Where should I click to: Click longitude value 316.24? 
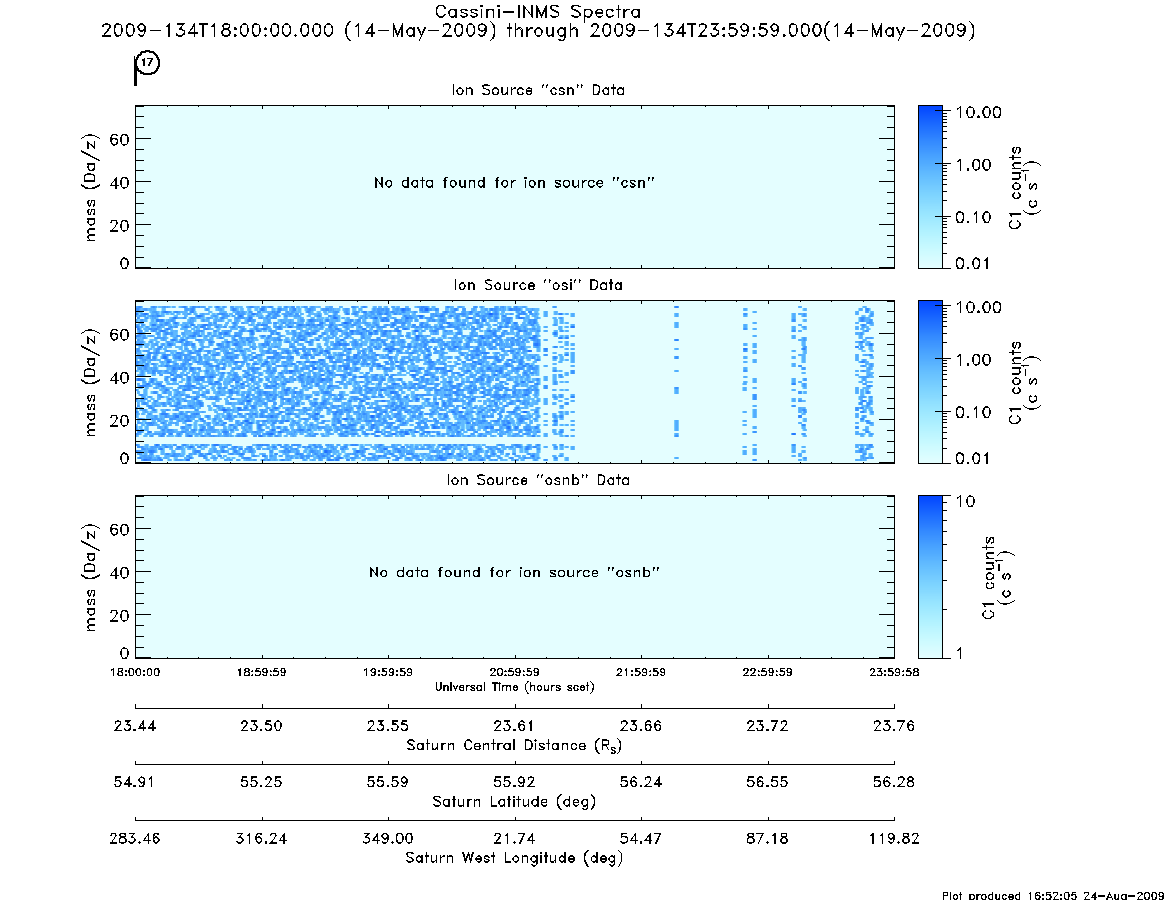262,838
